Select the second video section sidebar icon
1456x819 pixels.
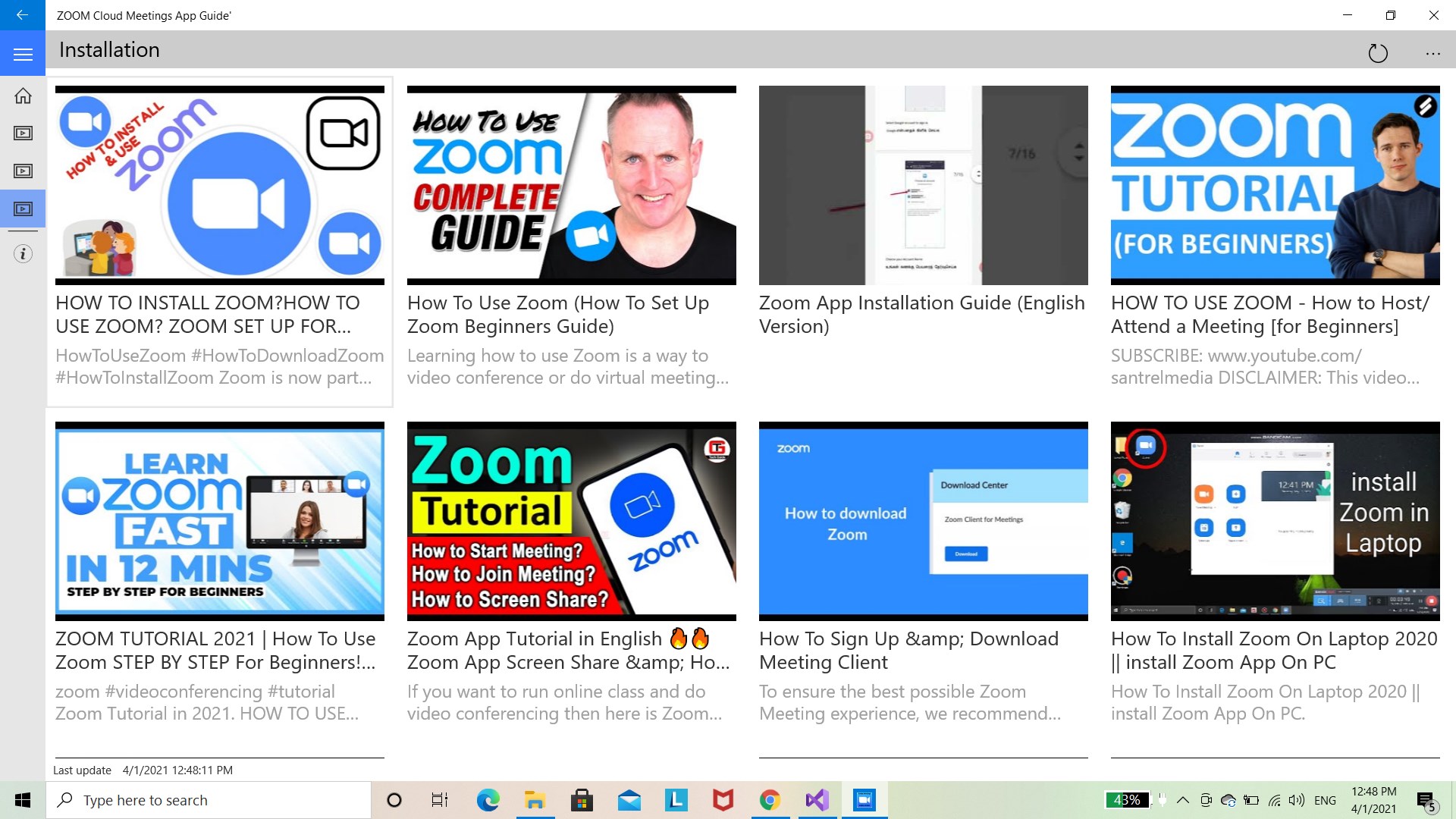coord(23,171)
